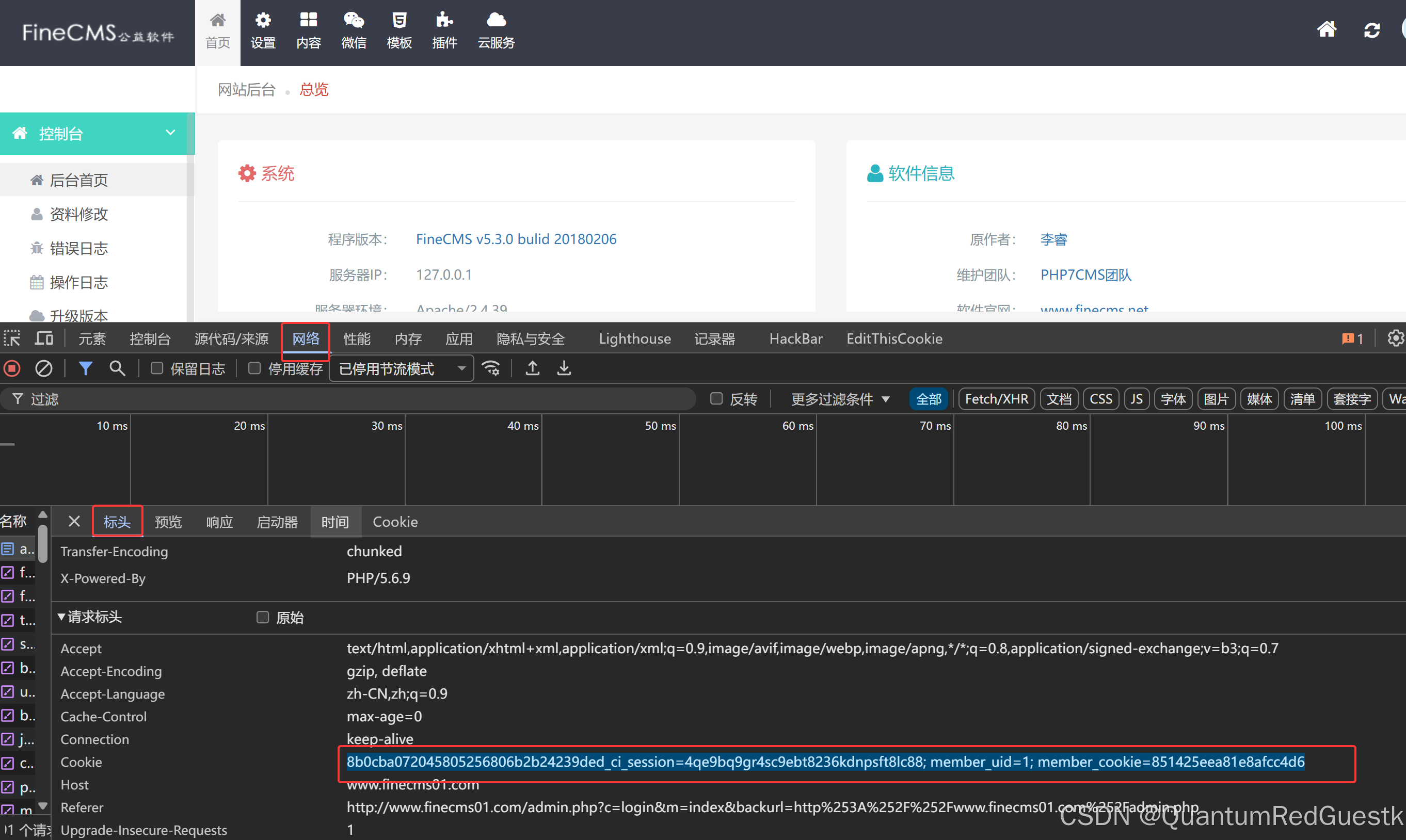Check the 原始 raw headers checkbox
The height and width of the screenshot is (840, 1406).
pyautogui.click(x=262, y=617)
